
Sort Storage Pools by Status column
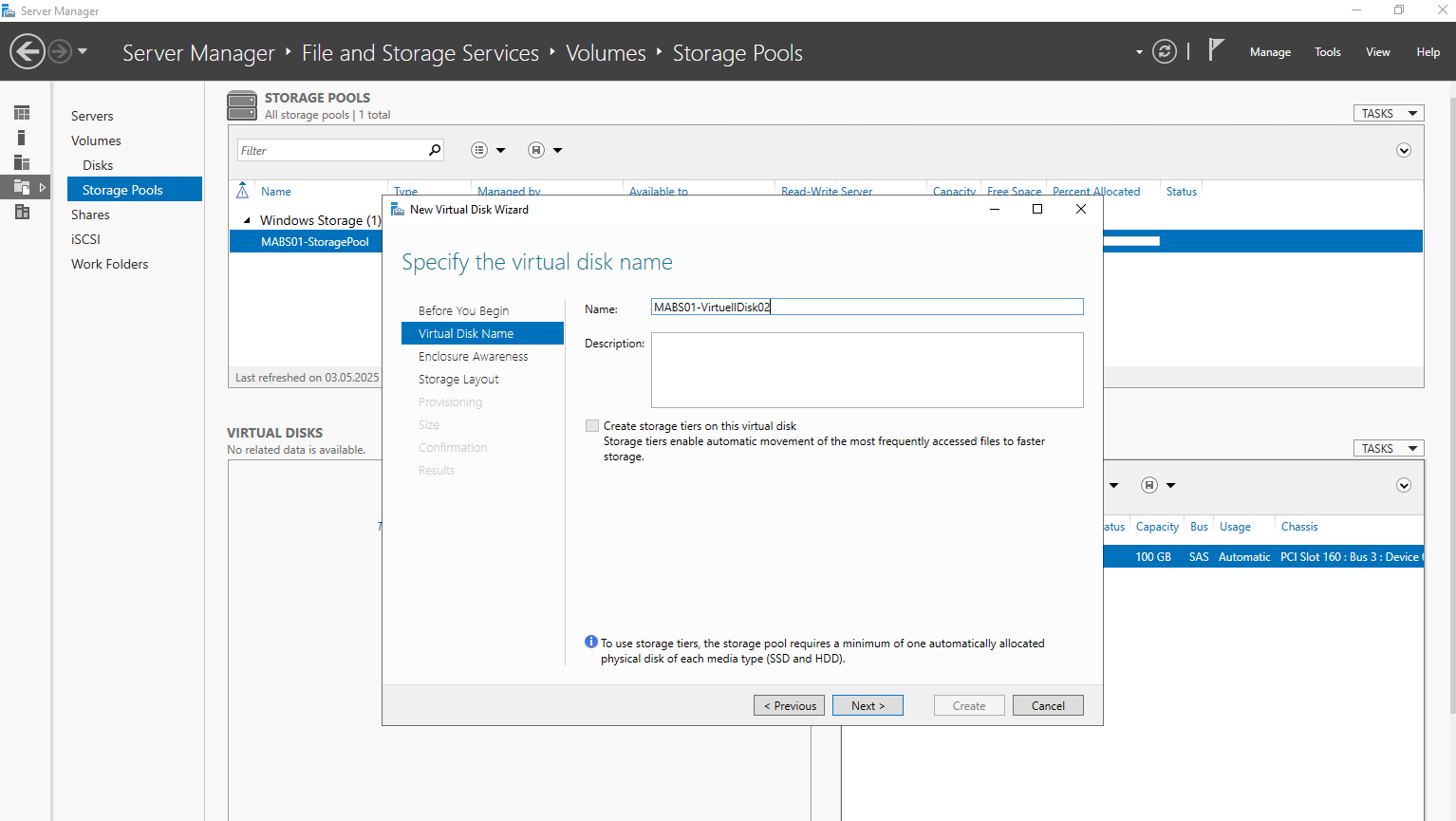click(x=1182, y=191)
